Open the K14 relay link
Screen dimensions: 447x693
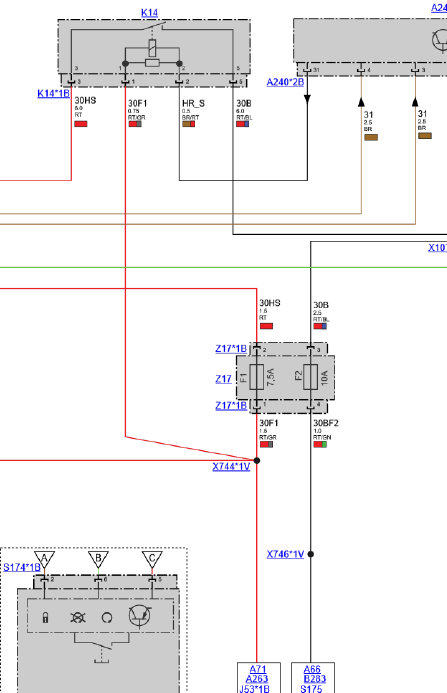click(x=149, y=13)
